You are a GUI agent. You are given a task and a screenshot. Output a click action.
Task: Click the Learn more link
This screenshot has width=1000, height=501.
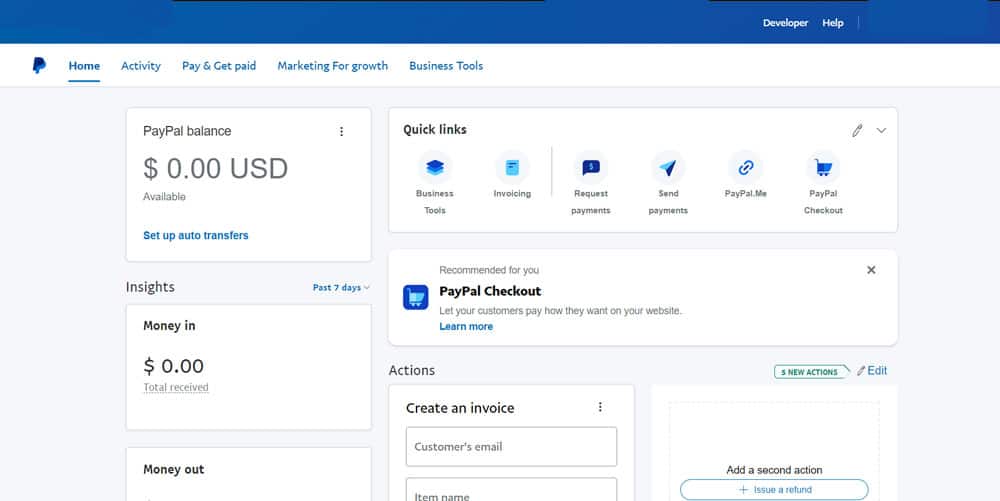[466, 326]
